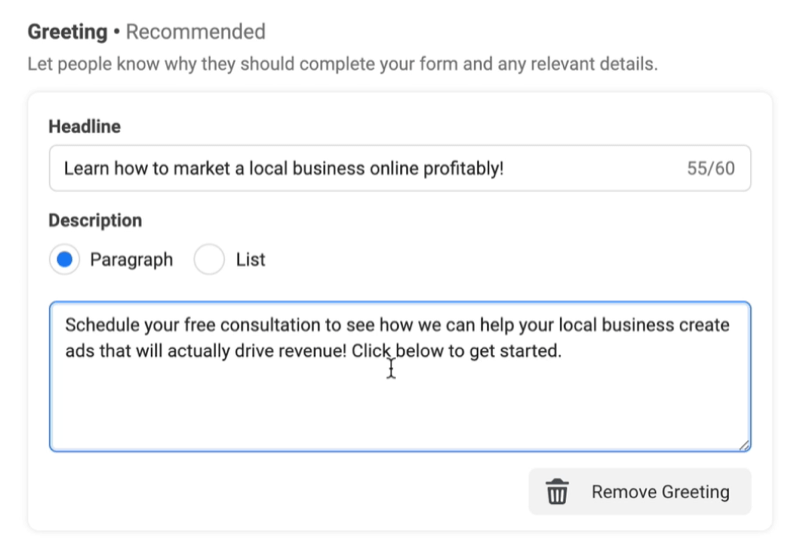Click the 55/60 character counter
Image resolution: width=800 pixels, height=550 pixels.
coord(711,168)
